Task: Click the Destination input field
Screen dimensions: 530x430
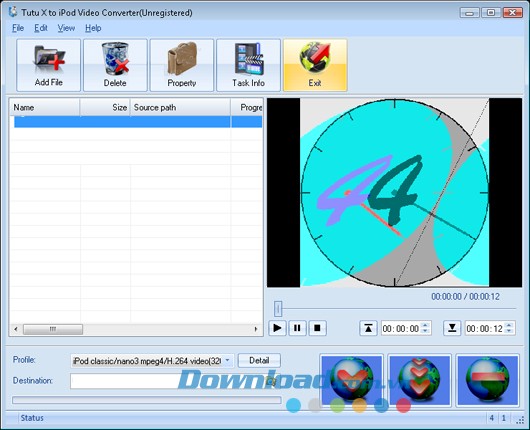Action: click(x=168, y=381)
